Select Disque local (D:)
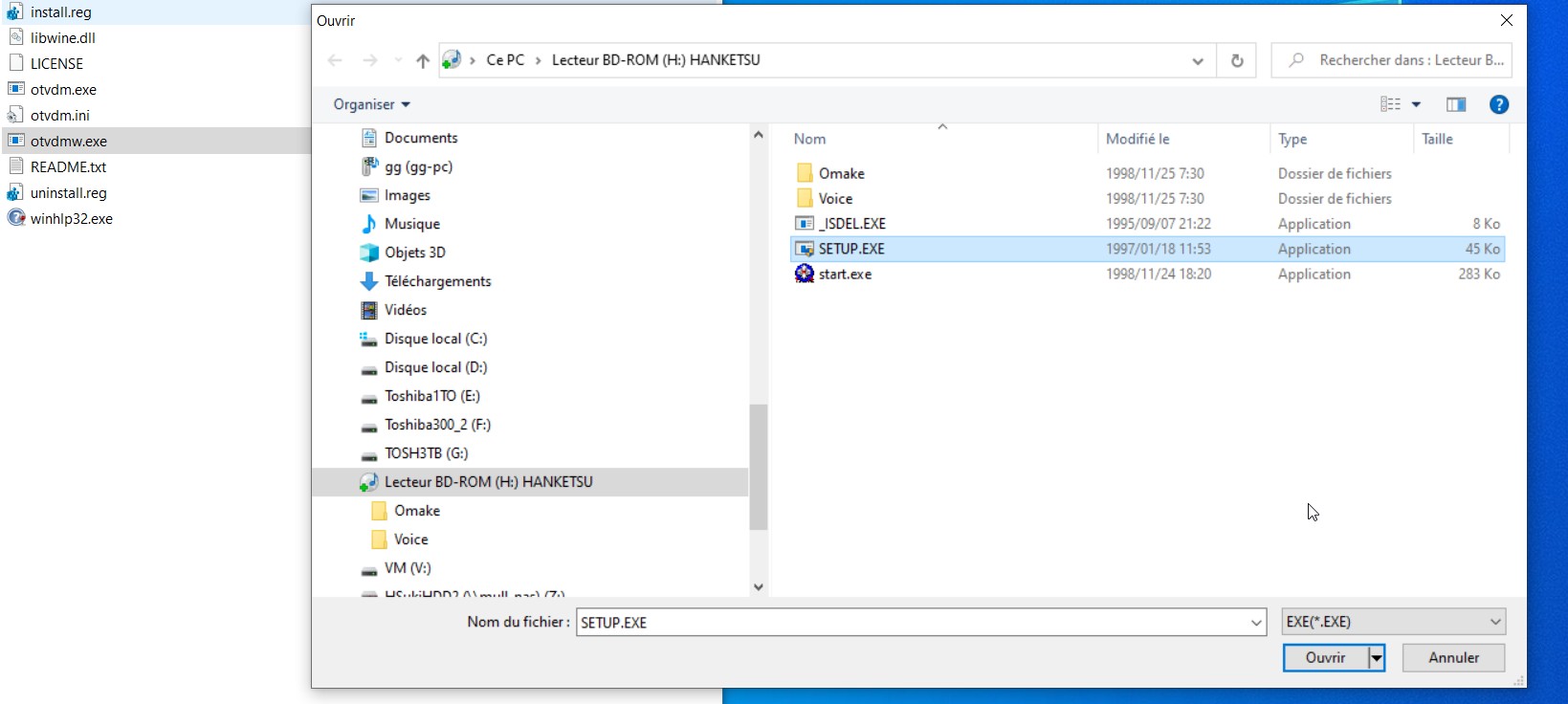Image resolution: width=1568 pixels, height=704 pixels. (435, 367)
